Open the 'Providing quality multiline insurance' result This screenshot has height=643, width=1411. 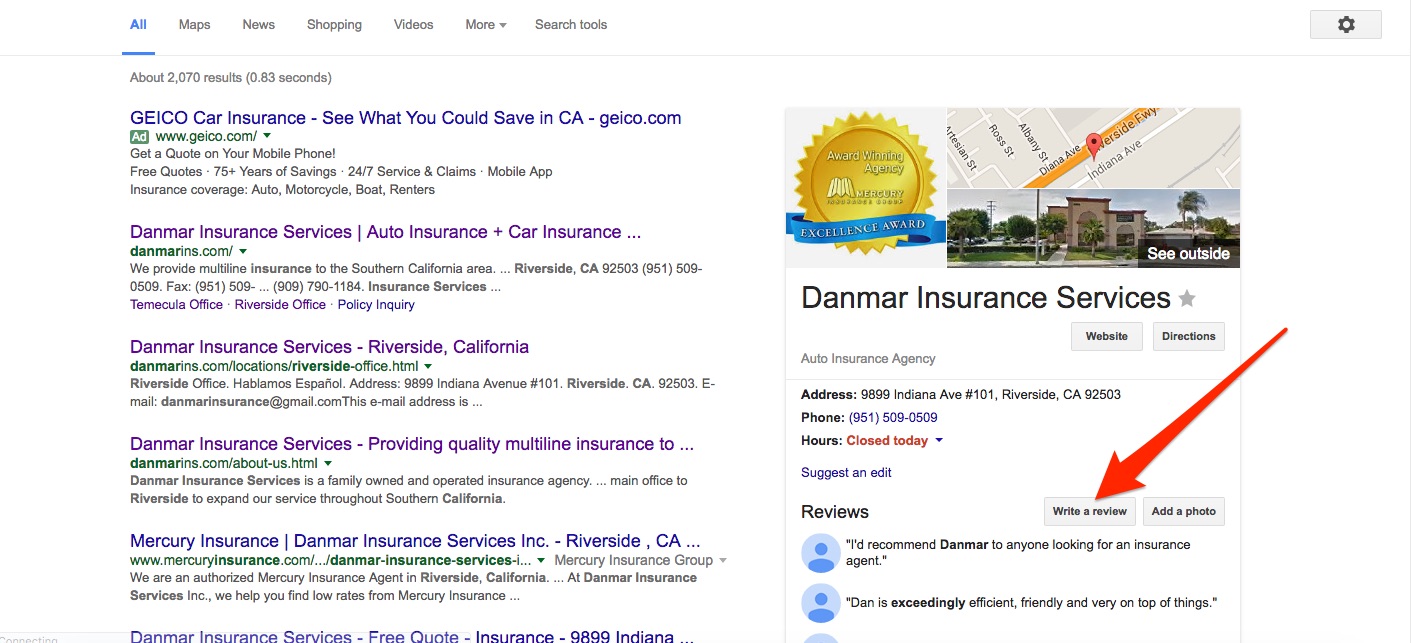(412, 444)
